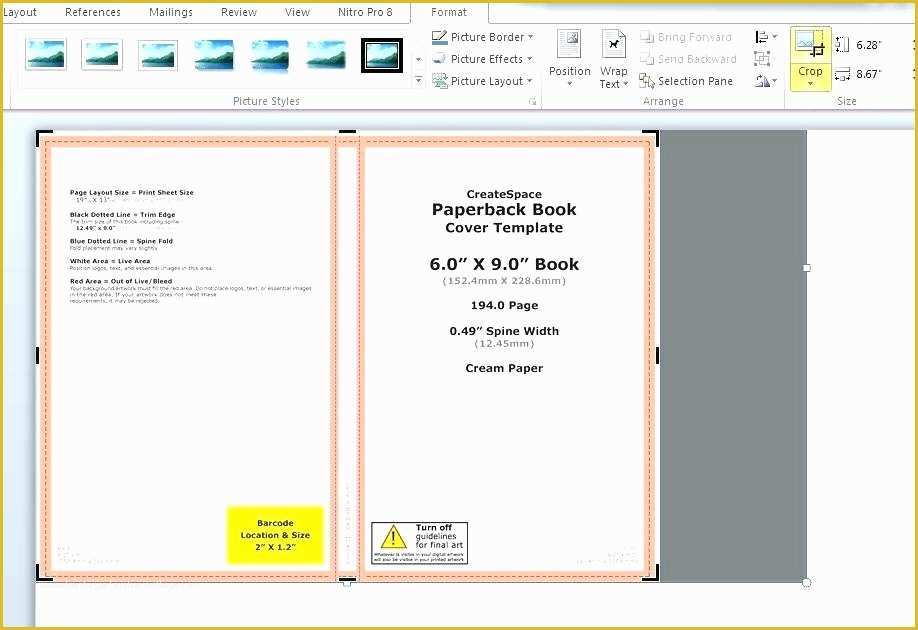This screenshot has height=630, width=918.
Task: Open the Rotate objects menu icon
Action: (766, 81)
